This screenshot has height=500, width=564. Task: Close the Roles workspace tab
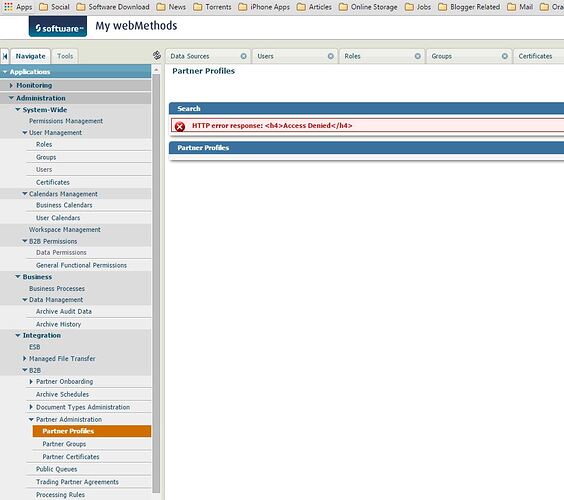point(418,56)
